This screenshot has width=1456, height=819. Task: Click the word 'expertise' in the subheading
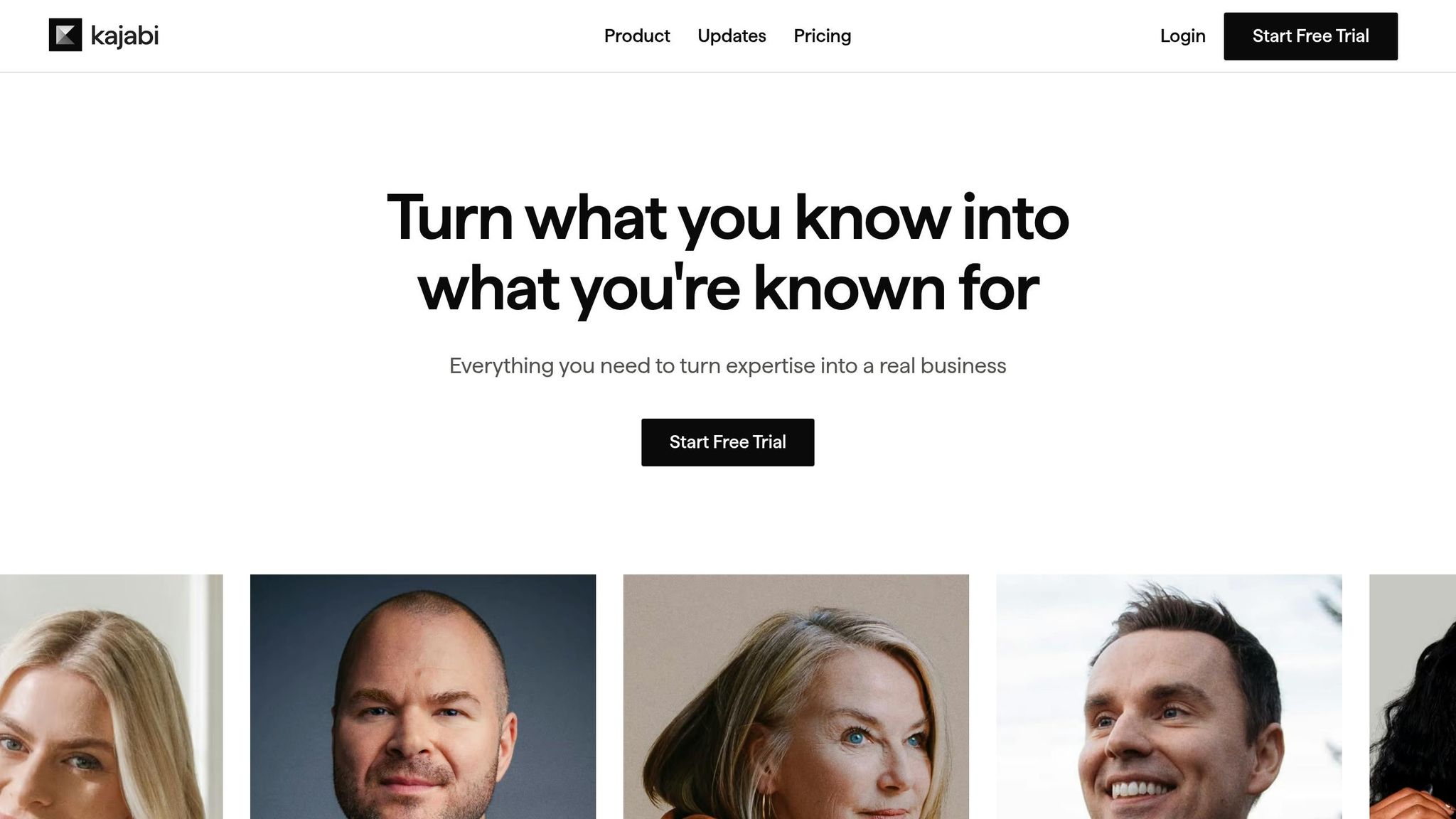point(770,366)
